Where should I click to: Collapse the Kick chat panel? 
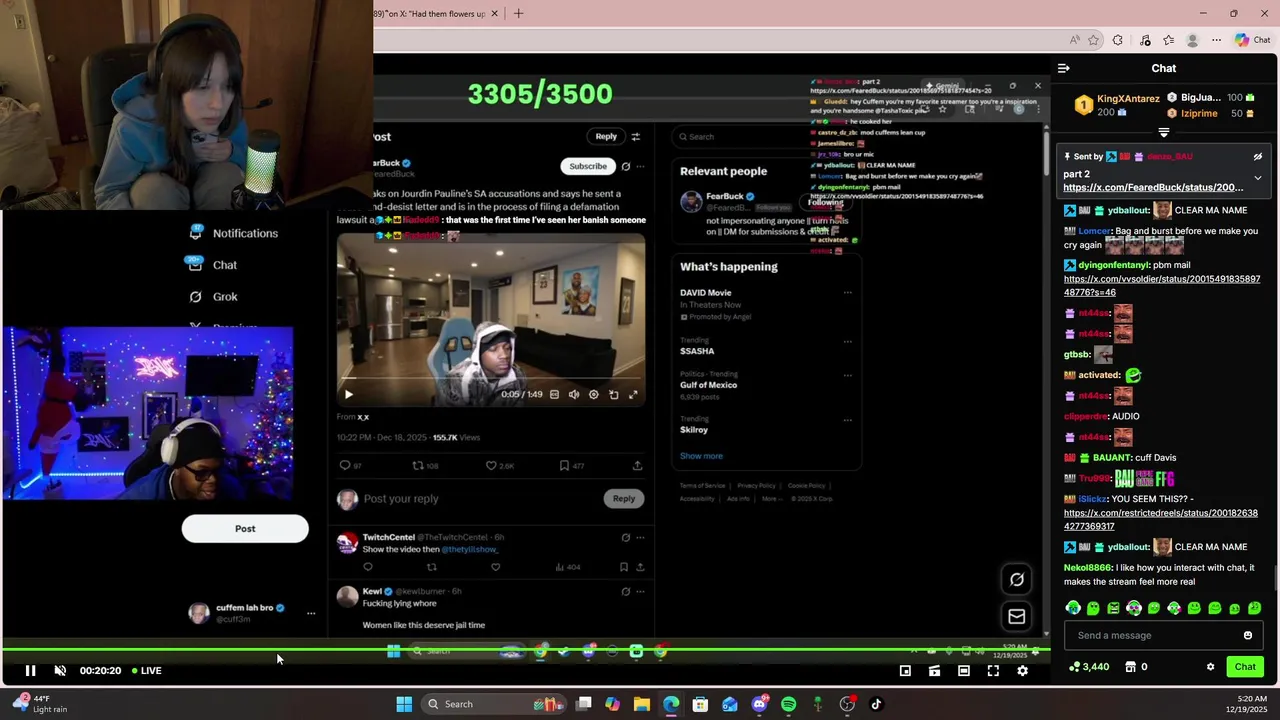1064,68
